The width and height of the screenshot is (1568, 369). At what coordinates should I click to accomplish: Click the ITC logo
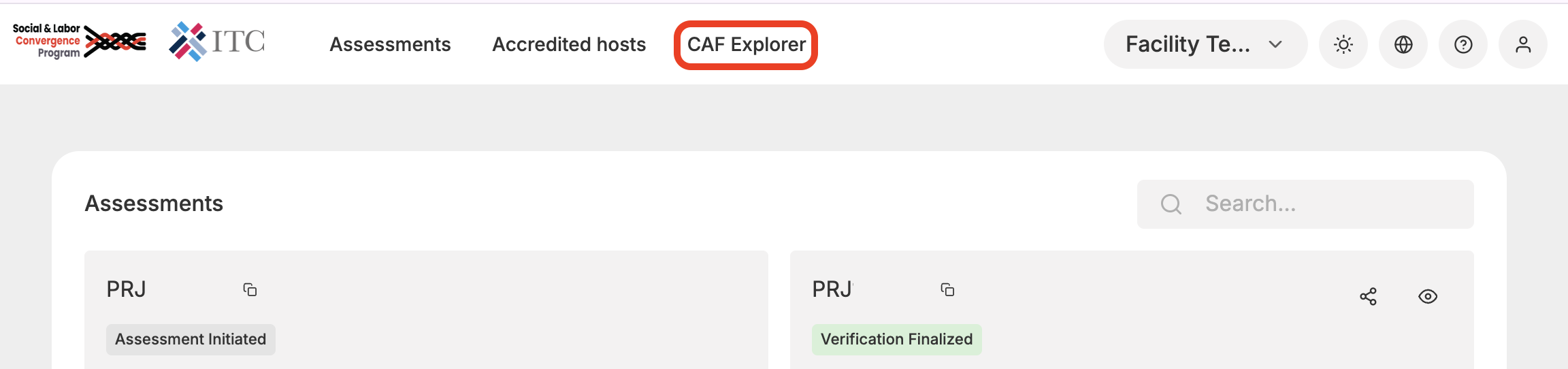tap(217, 42)
